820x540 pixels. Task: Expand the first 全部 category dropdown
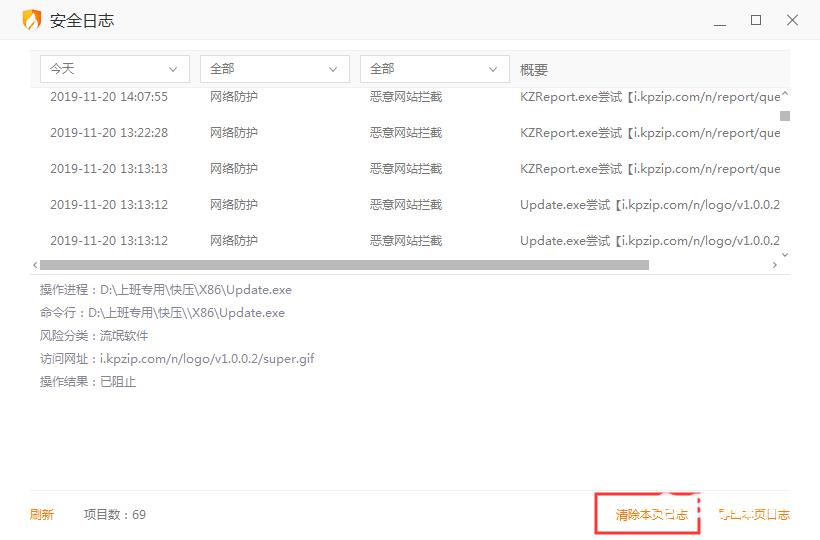(x=275, y=69)
